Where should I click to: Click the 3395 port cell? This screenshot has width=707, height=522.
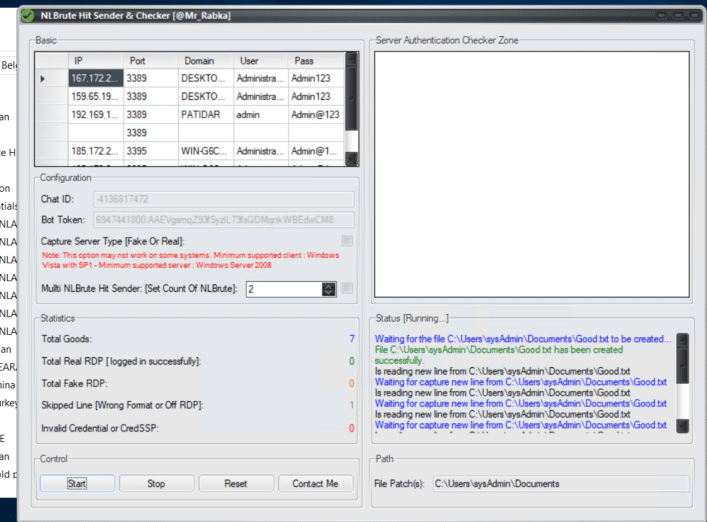point(151,151)
